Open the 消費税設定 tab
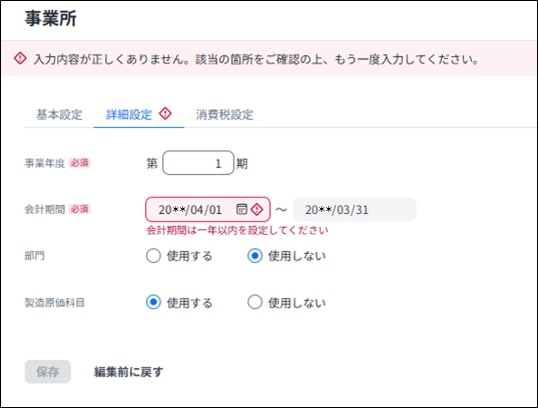538x408 pixels. (x=224, y=115)
